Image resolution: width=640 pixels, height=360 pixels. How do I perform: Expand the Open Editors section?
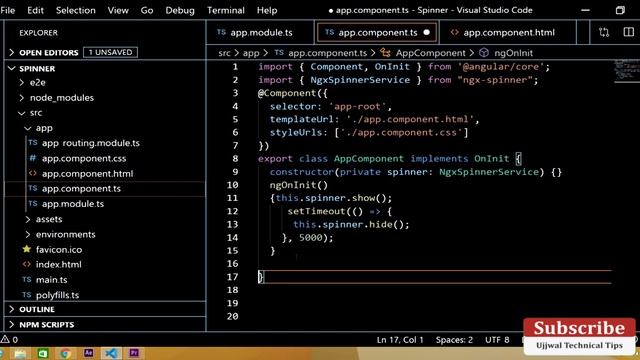pos(11,52)
